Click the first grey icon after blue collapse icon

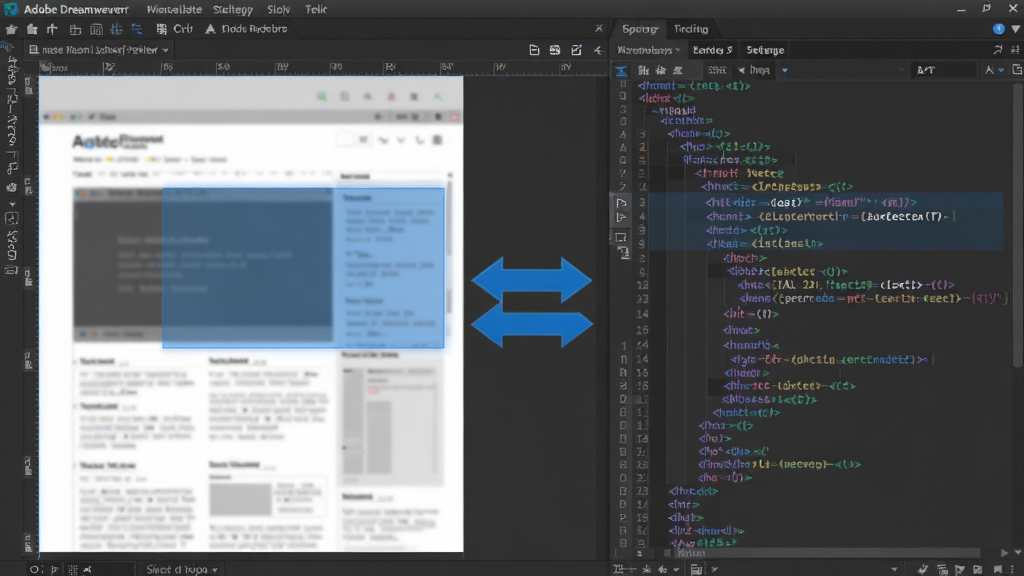pyautogui.click(x=643, y=70)
